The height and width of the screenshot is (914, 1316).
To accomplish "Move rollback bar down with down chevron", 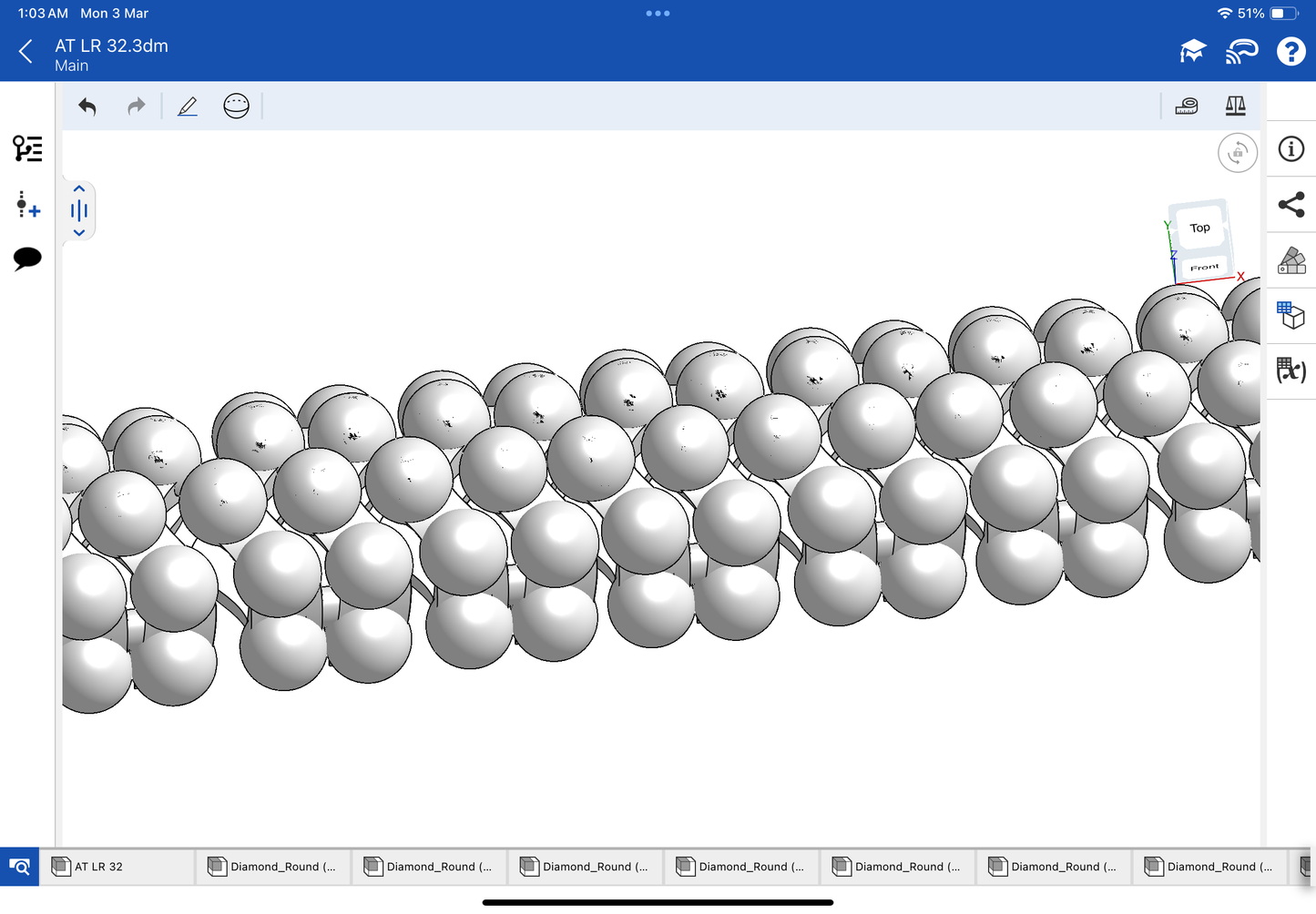I will (79, 233).
